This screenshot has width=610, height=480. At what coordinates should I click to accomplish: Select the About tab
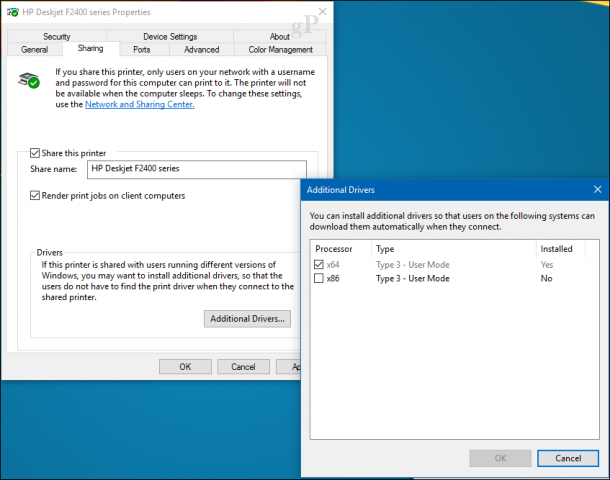click(280, 36)
